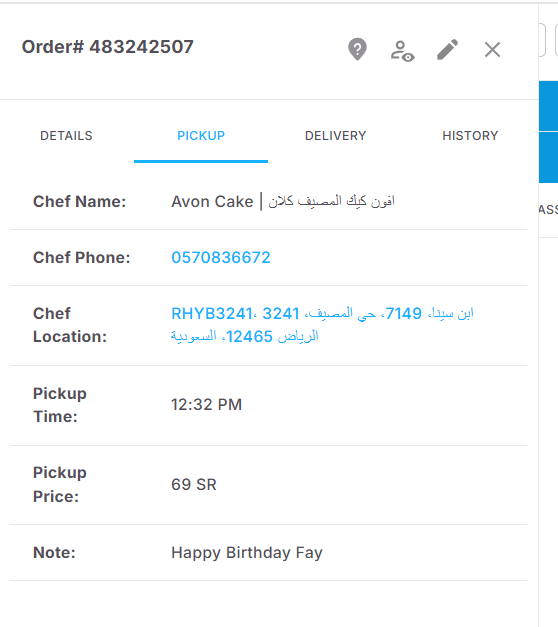Switch to the Details tab
The height and width of the screenshot is (627, 558).
66,136
